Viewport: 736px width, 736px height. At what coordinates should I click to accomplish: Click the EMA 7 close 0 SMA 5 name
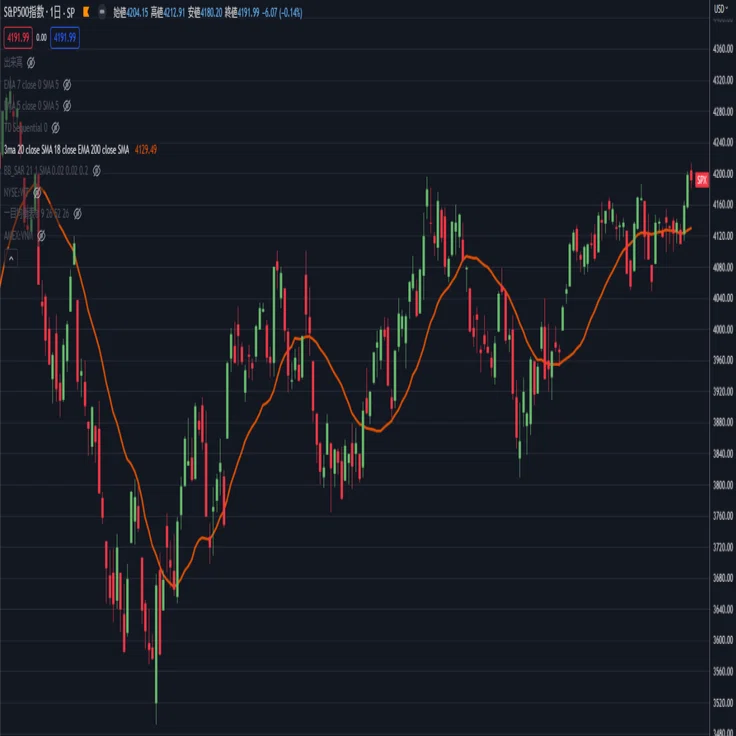point(31,84)
